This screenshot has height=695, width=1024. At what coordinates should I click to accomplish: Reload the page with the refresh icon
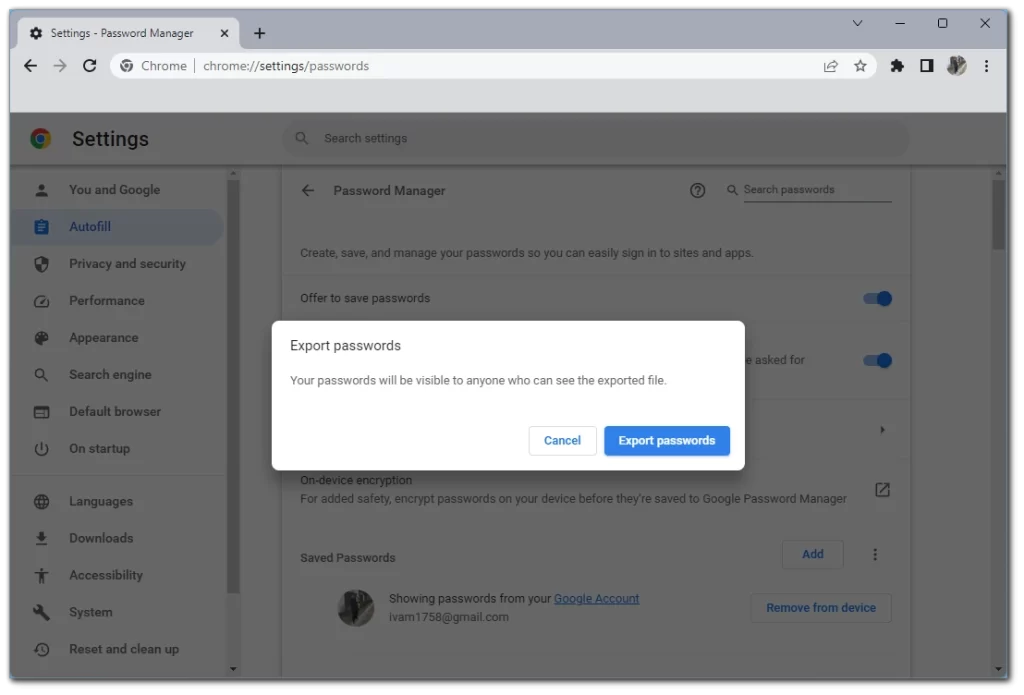pos(89,66)
